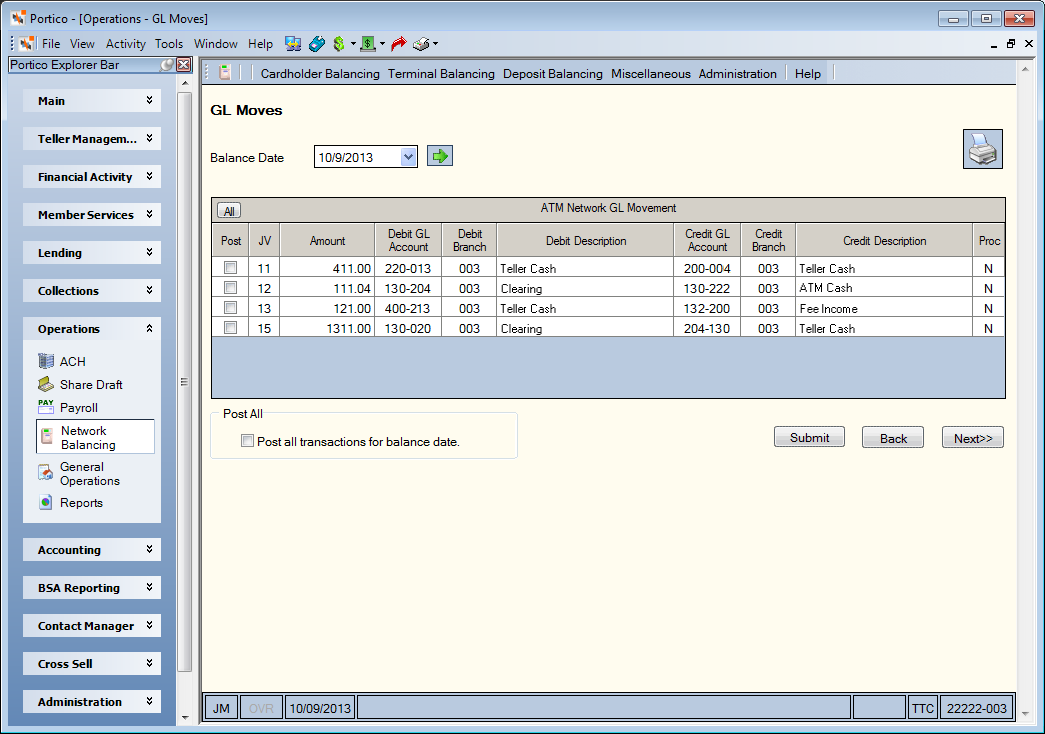Open the Balance Date dropdown
1045x734 pixels.
pyautogui.click(x=408, y=157)
